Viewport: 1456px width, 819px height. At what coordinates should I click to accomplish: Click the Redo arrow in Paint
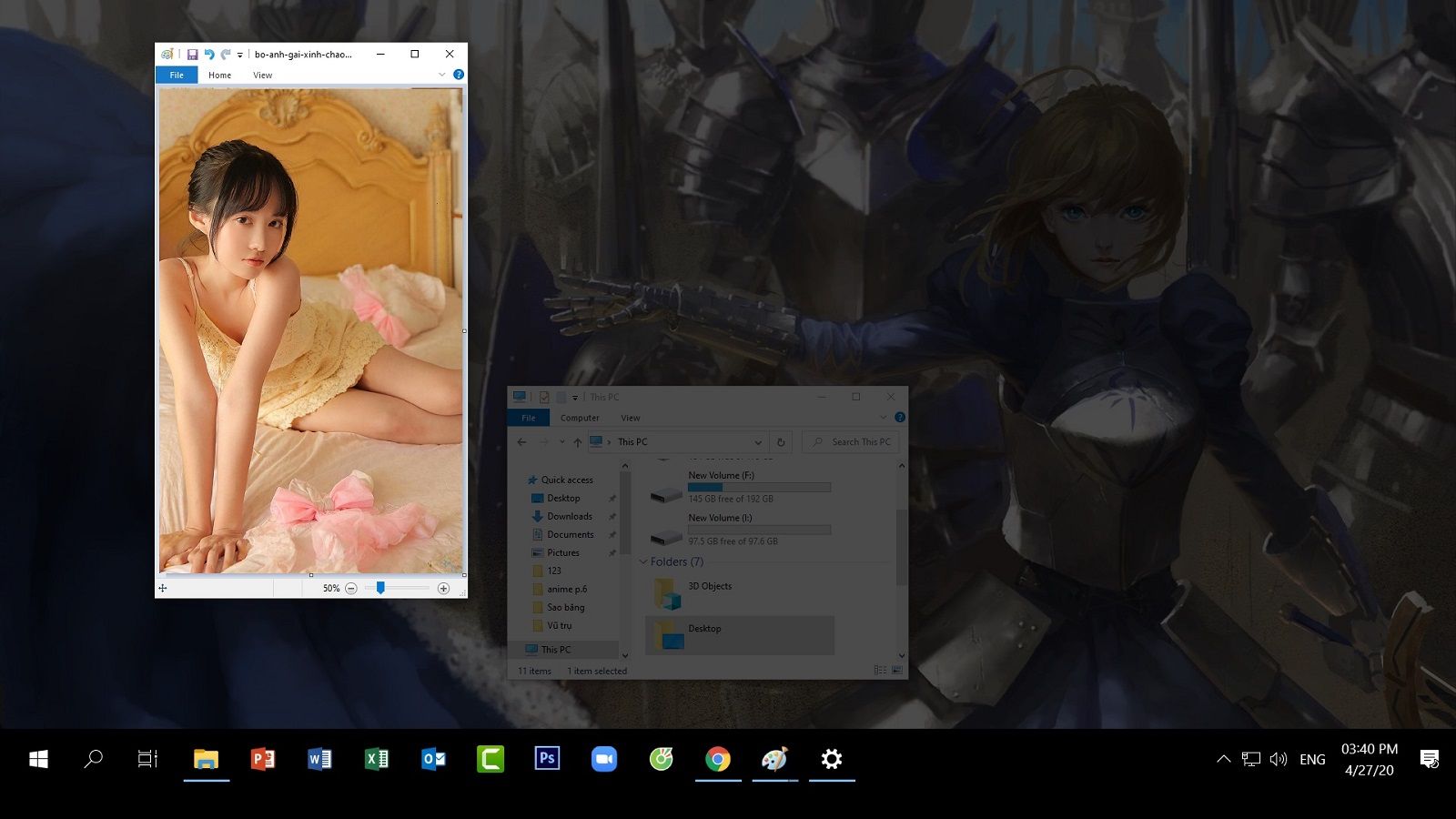tap(225, 55)
